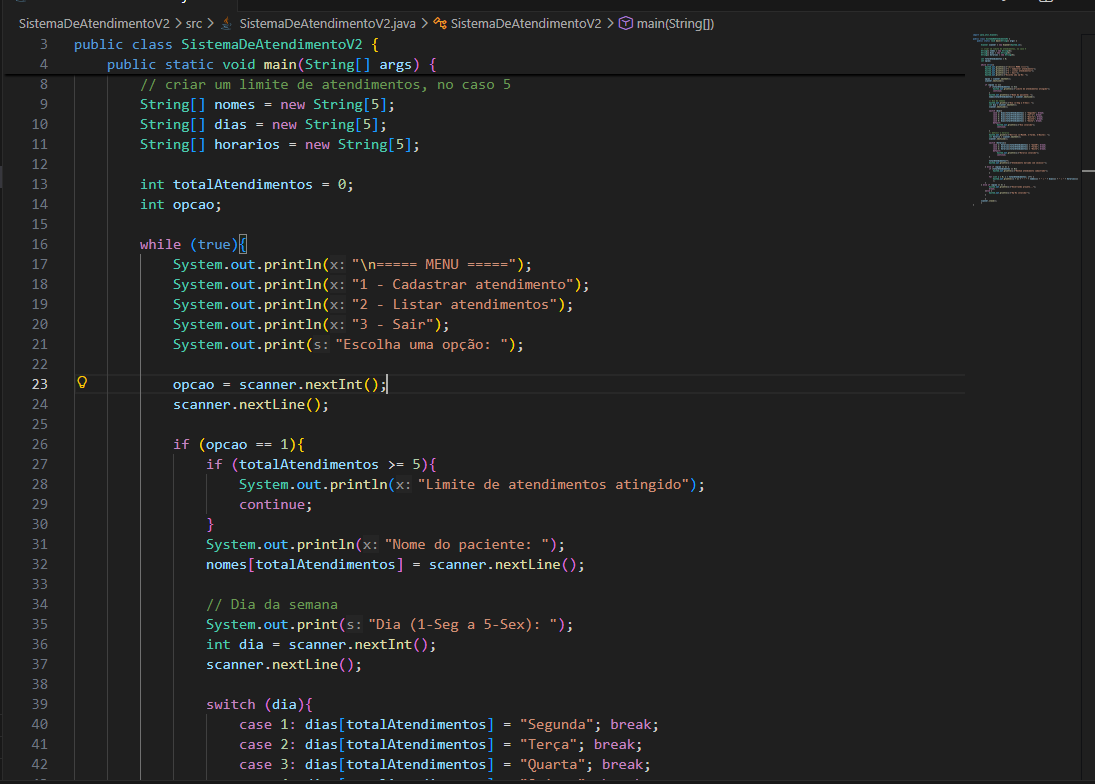Click line number 26 in the gutter

(x=39, y=444)
